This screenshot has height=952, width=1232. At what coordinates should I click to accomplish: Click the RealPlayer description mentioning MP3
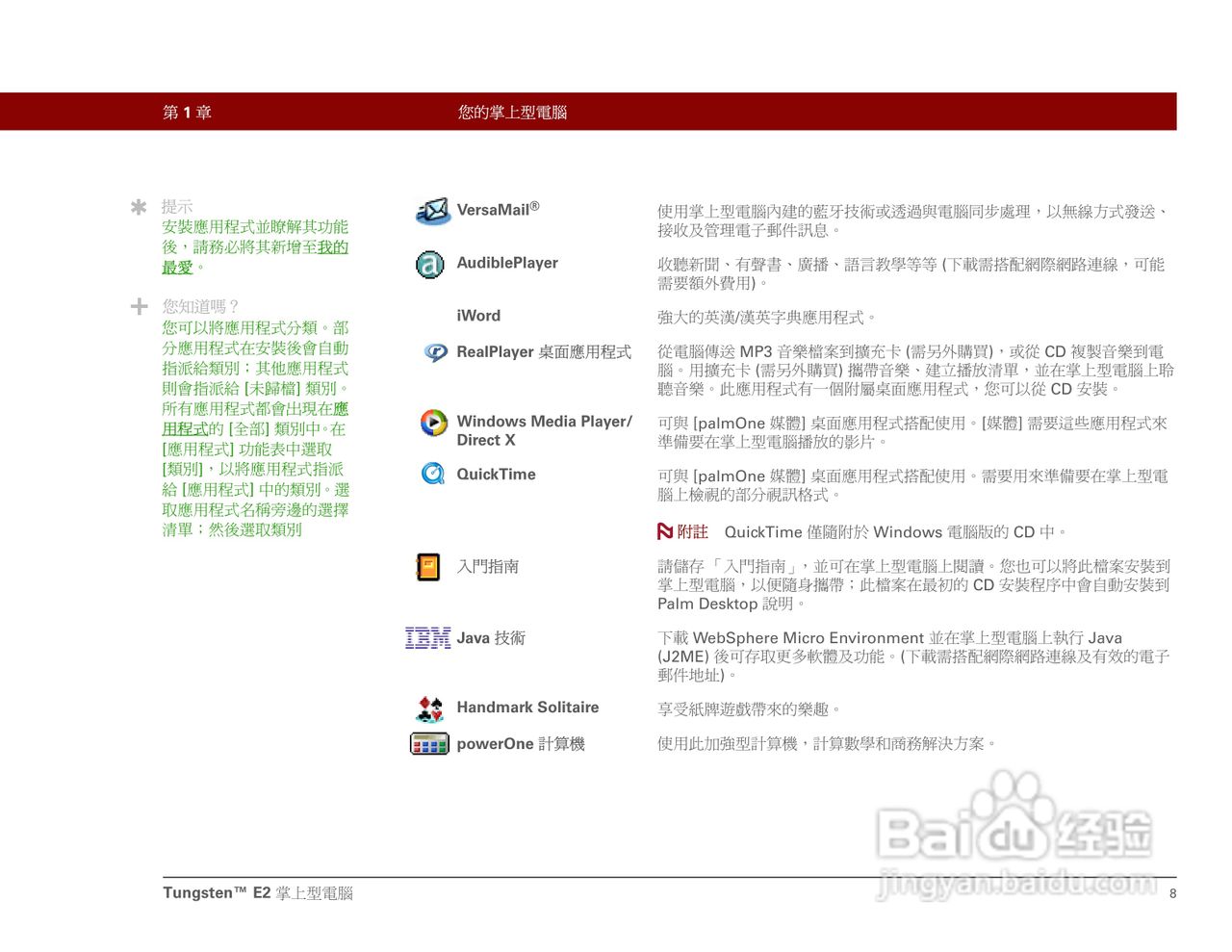[x=915, y=371]
